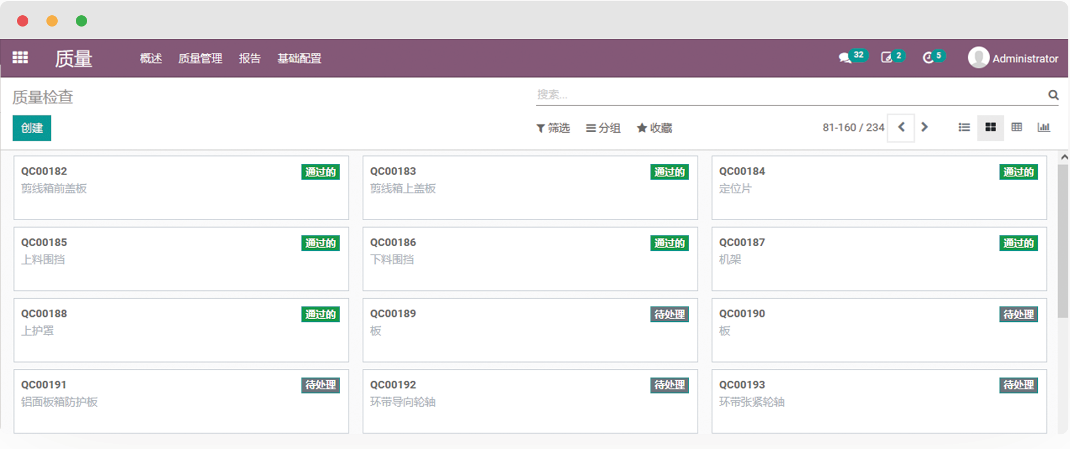Expand the 筛选 filter dropdown
This screenshot has height=449, width=1070.
(553, 128)
